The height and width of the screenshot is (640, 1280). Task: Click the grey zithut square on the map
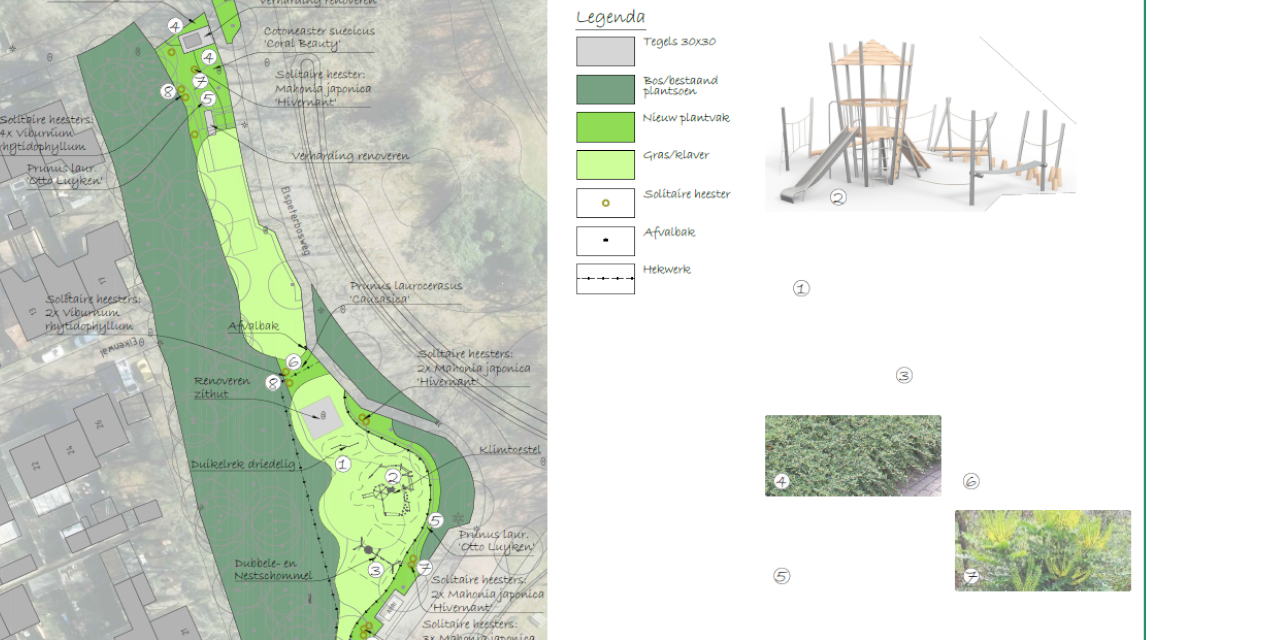[322, 418]
